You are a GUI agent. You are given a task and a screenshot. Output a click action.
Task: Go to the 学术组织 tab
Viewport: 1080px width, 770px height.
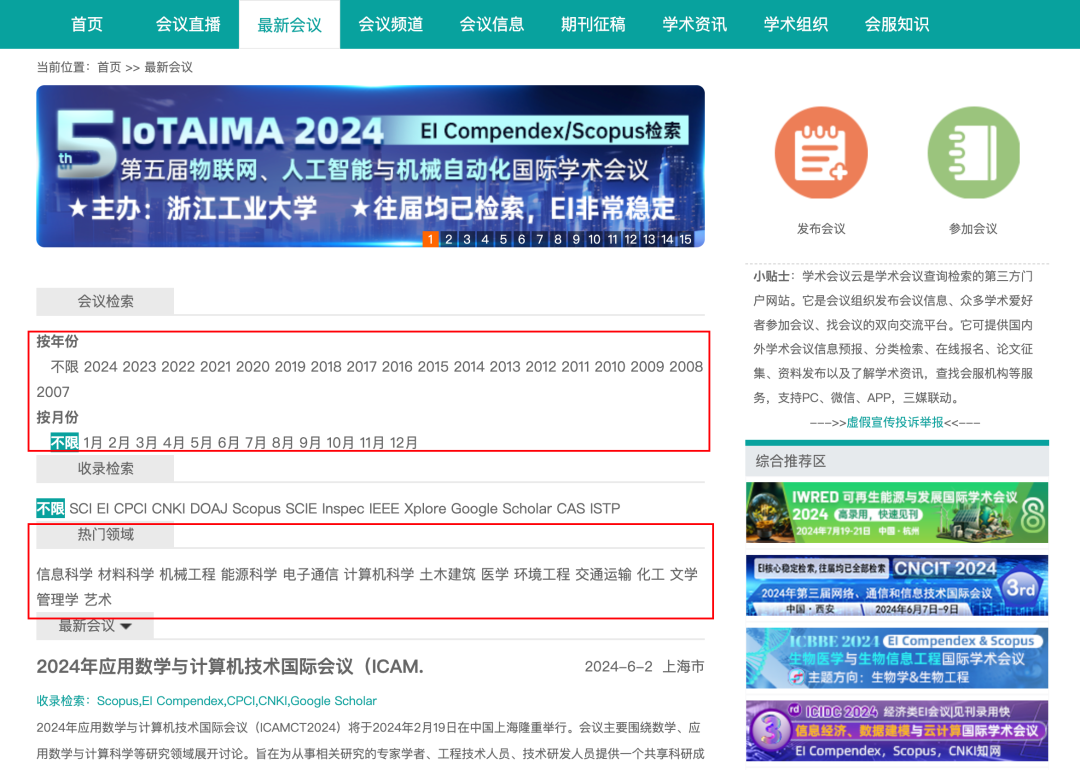click(x=796, y=24)
